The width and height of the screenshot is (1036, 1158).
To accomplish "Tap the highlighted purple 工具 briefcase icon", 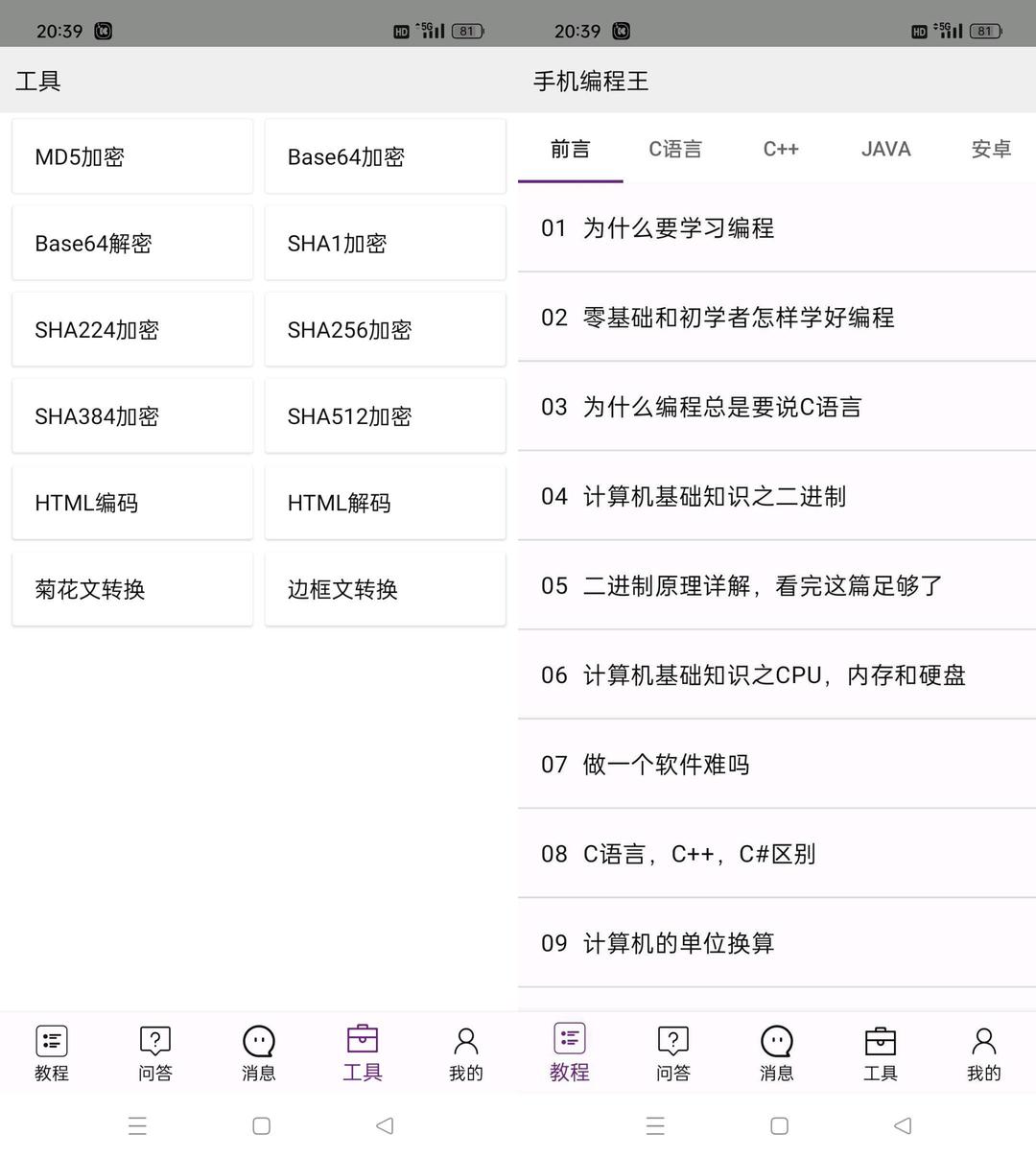I will click(362, 1041).
